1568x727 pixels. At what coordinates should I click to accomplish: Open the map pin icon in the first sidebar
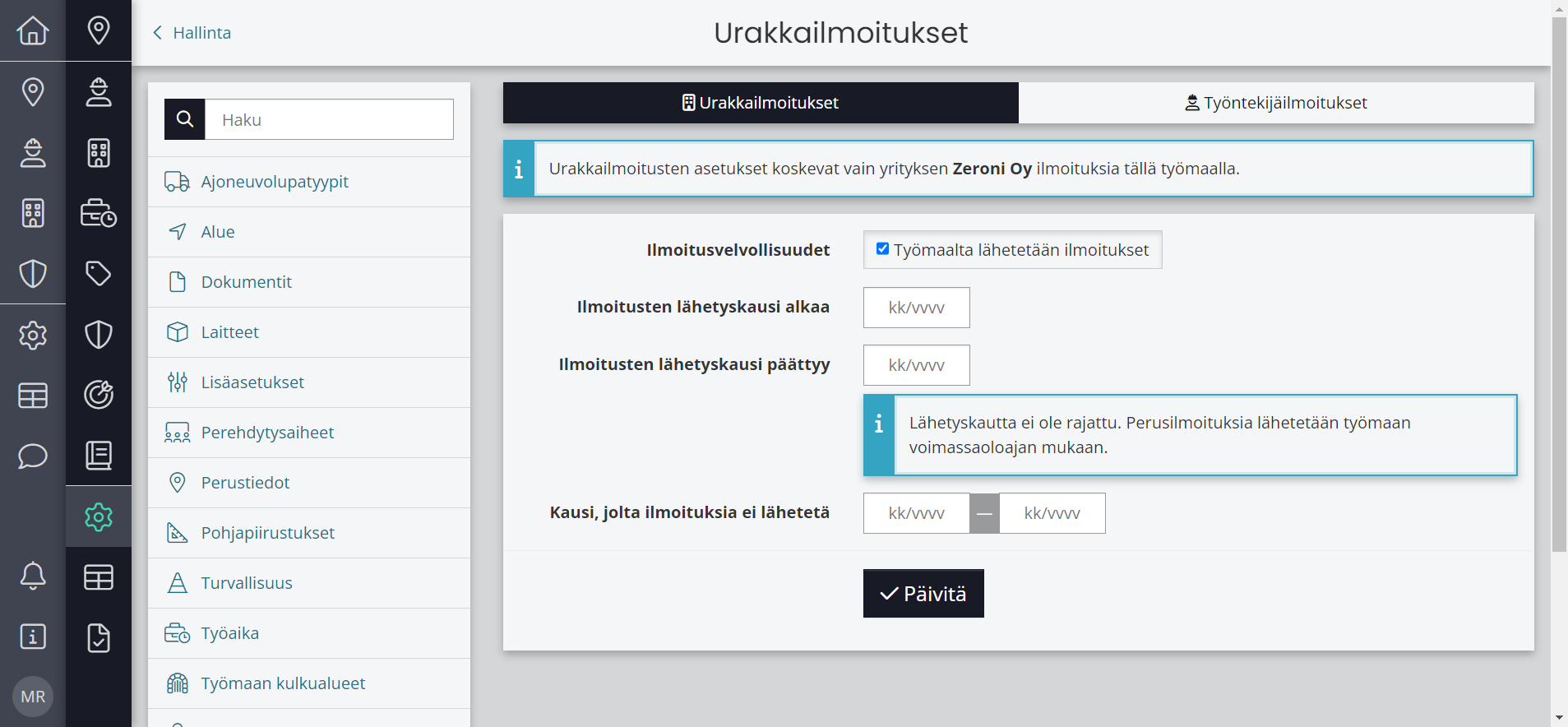[x=33, y=91]
